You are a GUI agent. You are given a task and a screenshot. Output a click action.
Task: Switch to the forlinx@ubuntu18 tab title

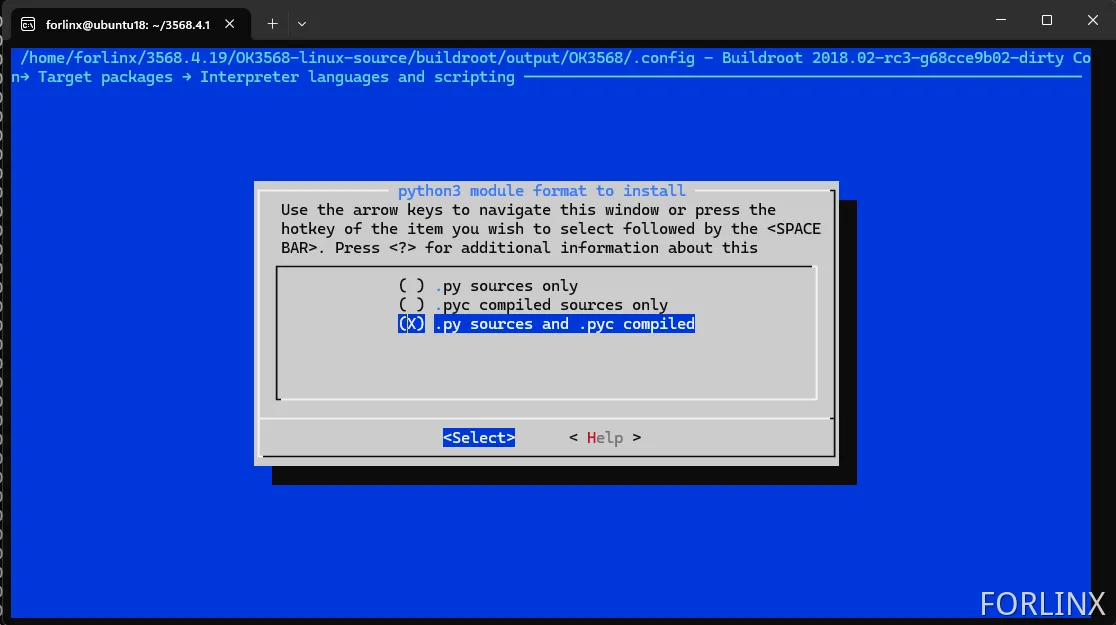[x=127, y=24]
